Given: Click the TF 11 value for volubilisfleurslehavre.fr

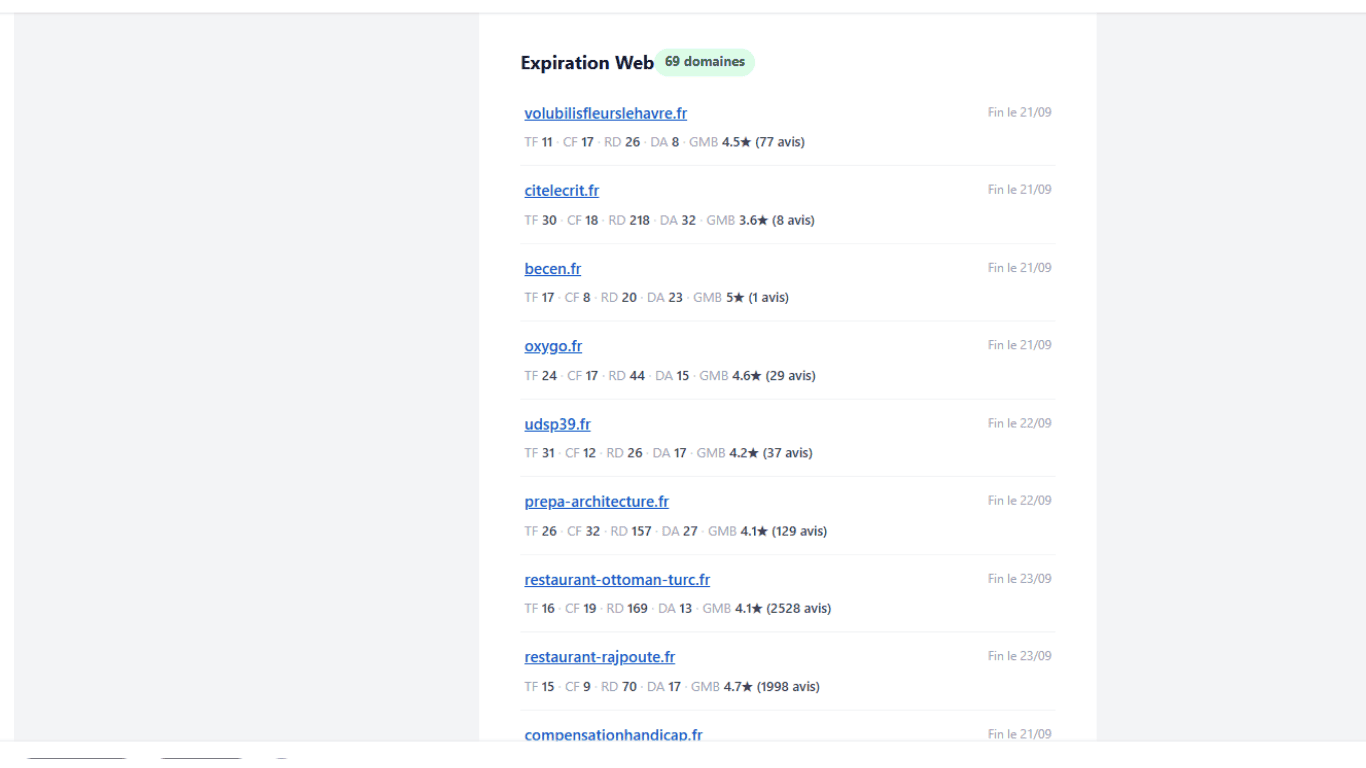Looking at the screenshot, I should click(x=539, y=142).
